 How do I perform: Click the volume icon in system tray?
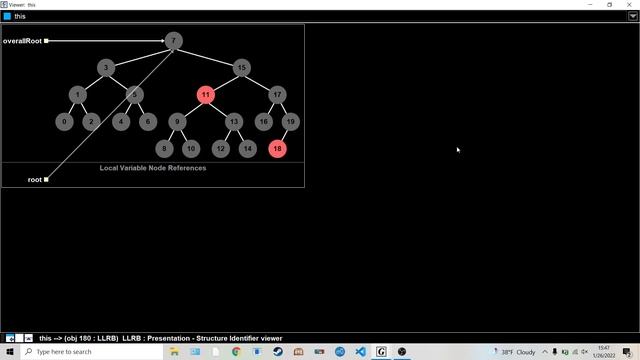[585, 352]
